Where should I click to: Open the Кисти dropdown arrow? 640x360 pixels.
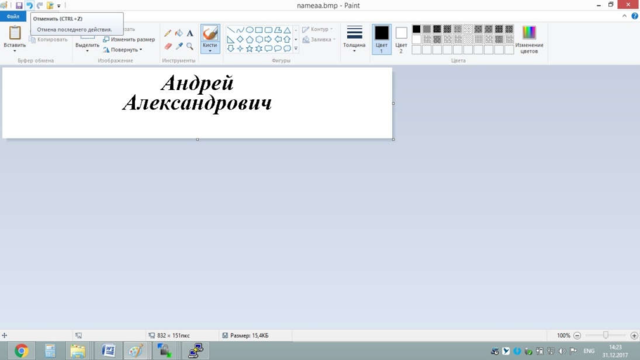pyautogui.click(x=210, y=51)
